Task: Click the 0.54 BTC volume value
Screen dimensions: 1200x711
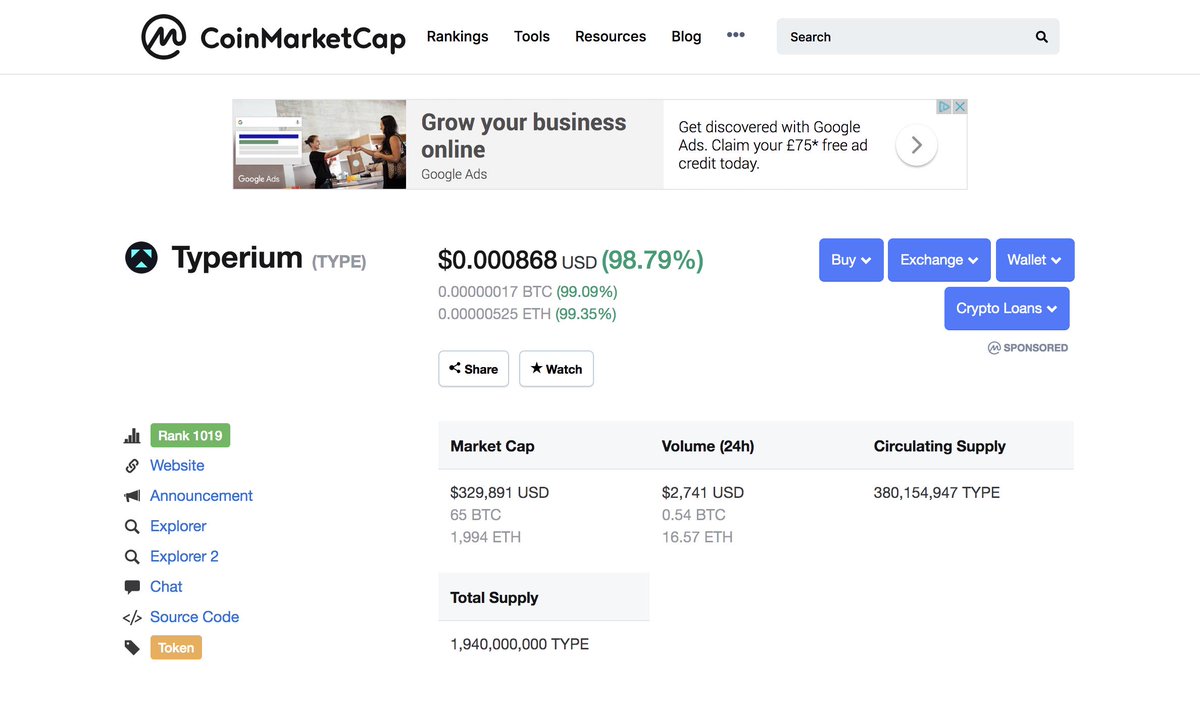Action: (x=694, y=515)
